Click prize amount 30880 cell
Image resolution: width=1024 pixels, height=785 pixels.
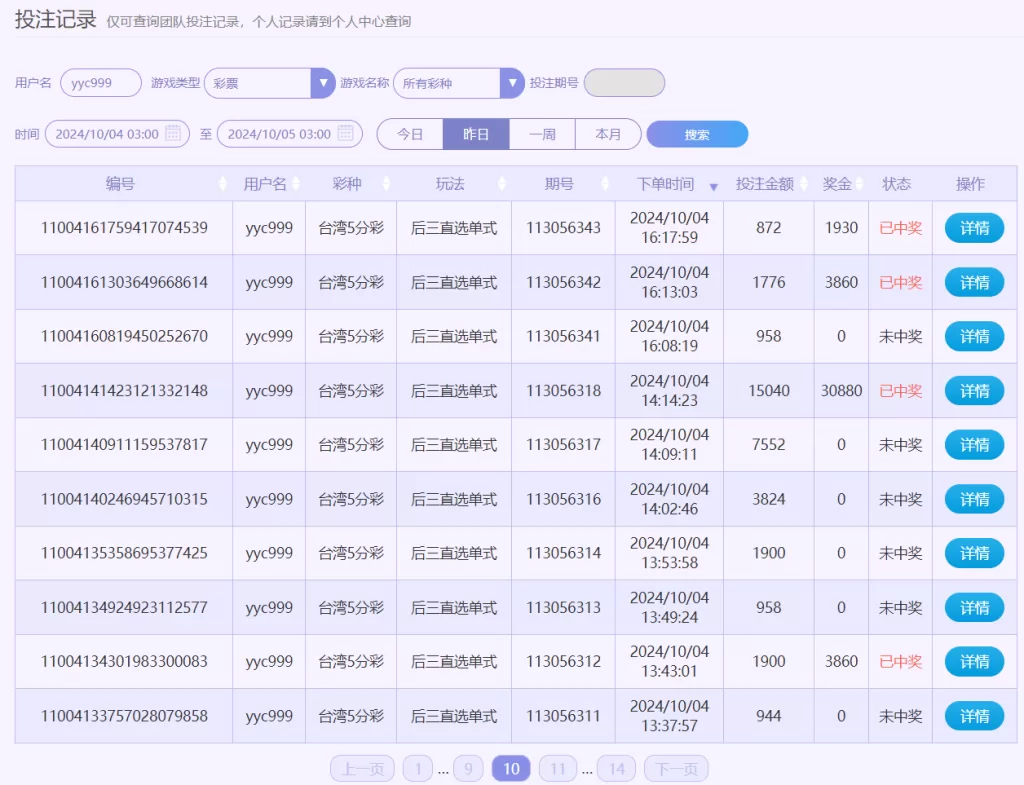tap(841, 391)
